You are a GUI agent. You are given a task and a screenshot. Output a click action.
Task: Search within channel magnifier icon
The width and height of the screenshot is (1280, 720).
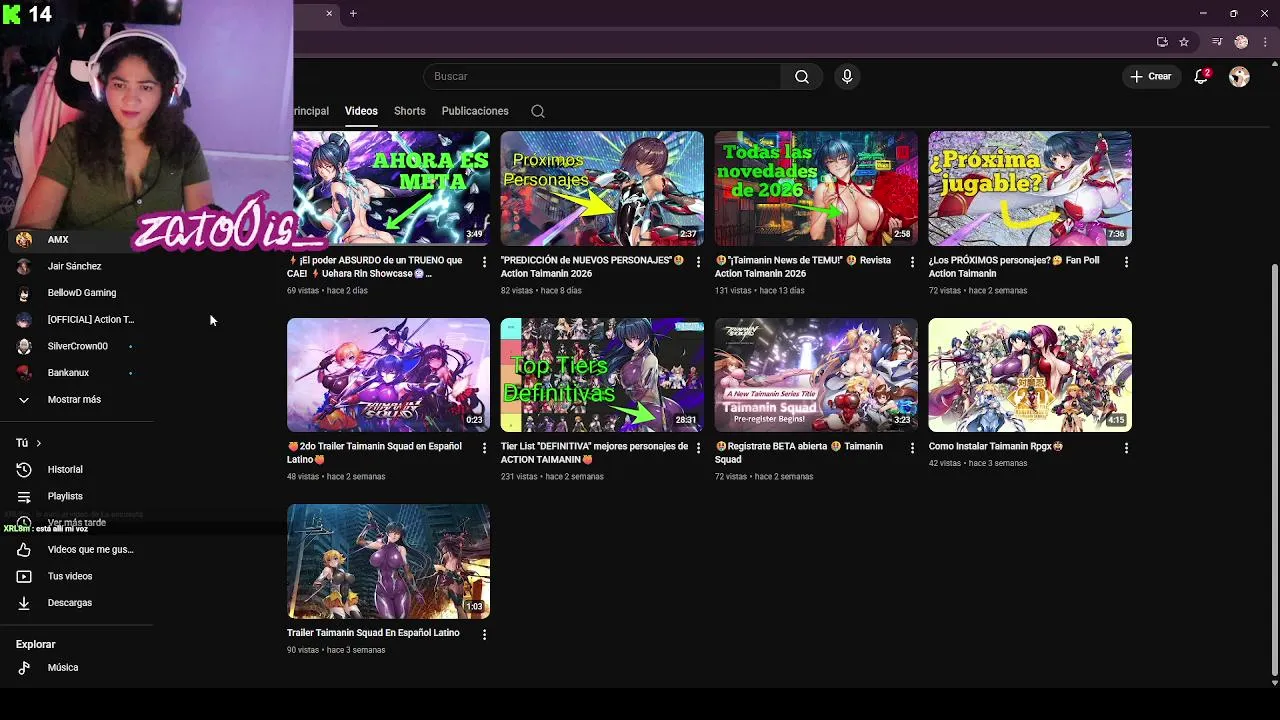point(538,111)
